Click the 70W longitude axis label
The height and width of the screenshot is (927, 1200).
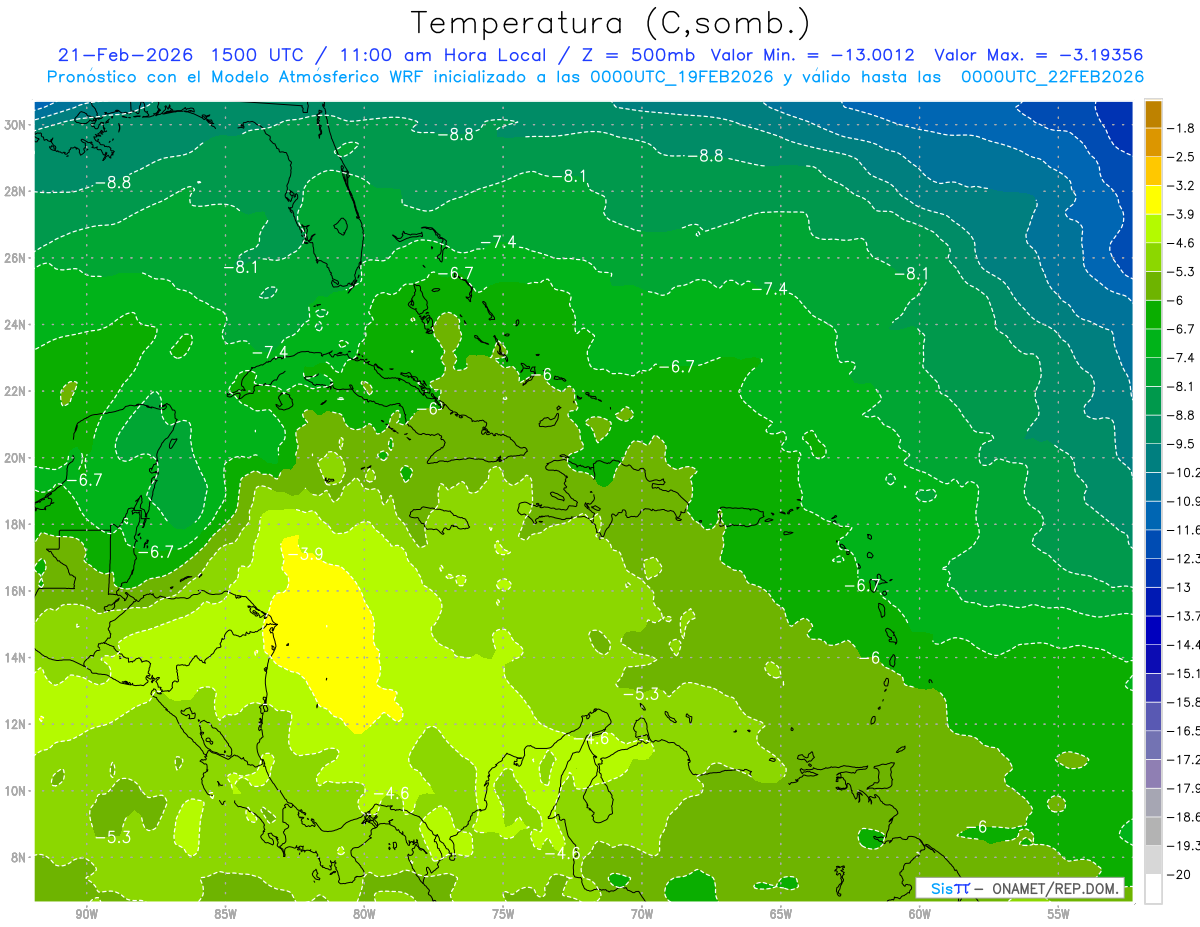[642, 915]
